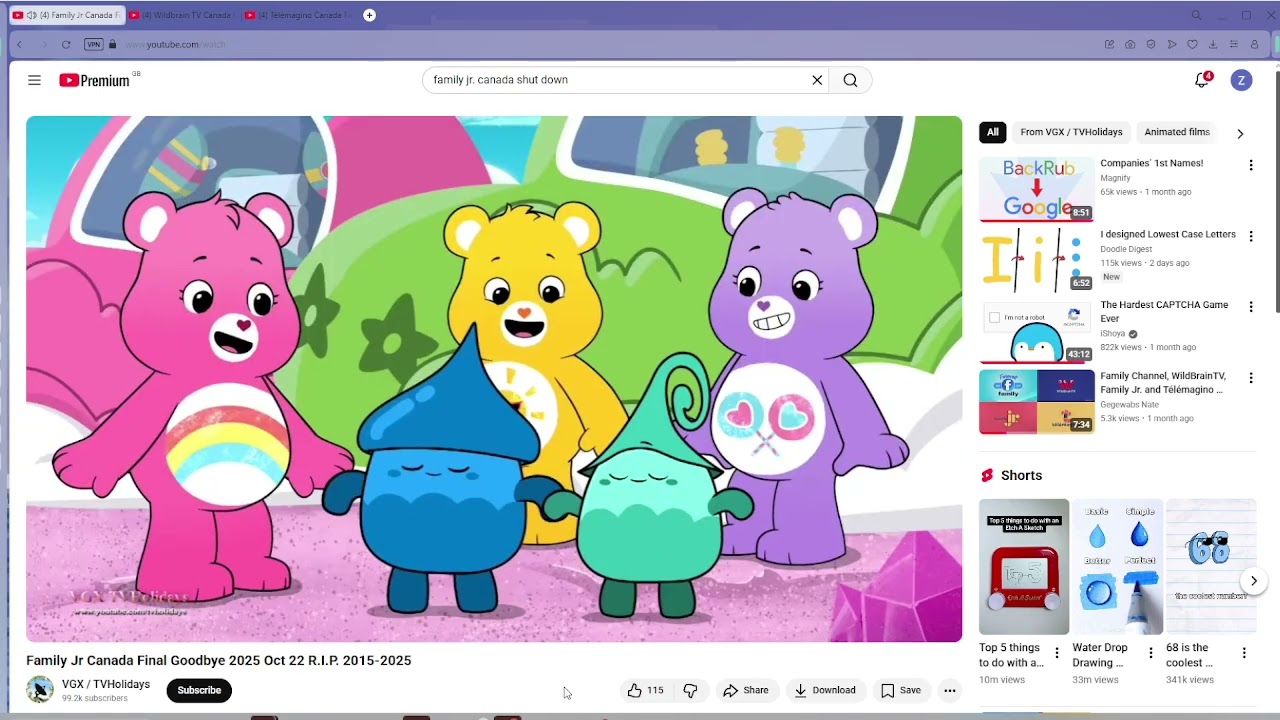This screenshot has width=1280, height=720.
Task: Select the From VGX / TVHolidays chip
Action: (x=1071, y=132)
